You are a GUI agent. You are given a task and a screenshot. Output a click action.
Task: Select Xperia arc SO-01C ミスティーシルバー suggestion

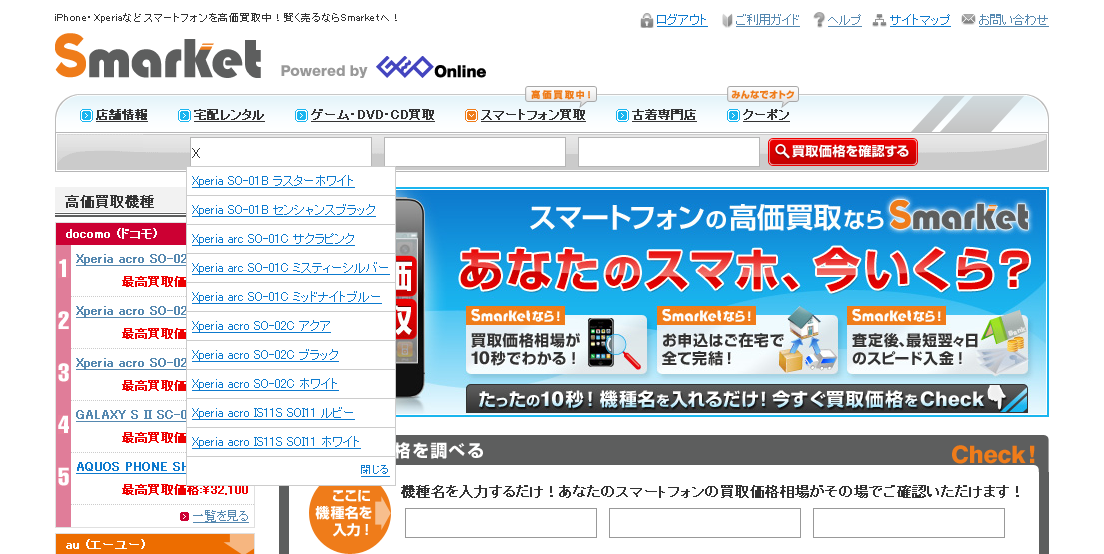point(290,267)
